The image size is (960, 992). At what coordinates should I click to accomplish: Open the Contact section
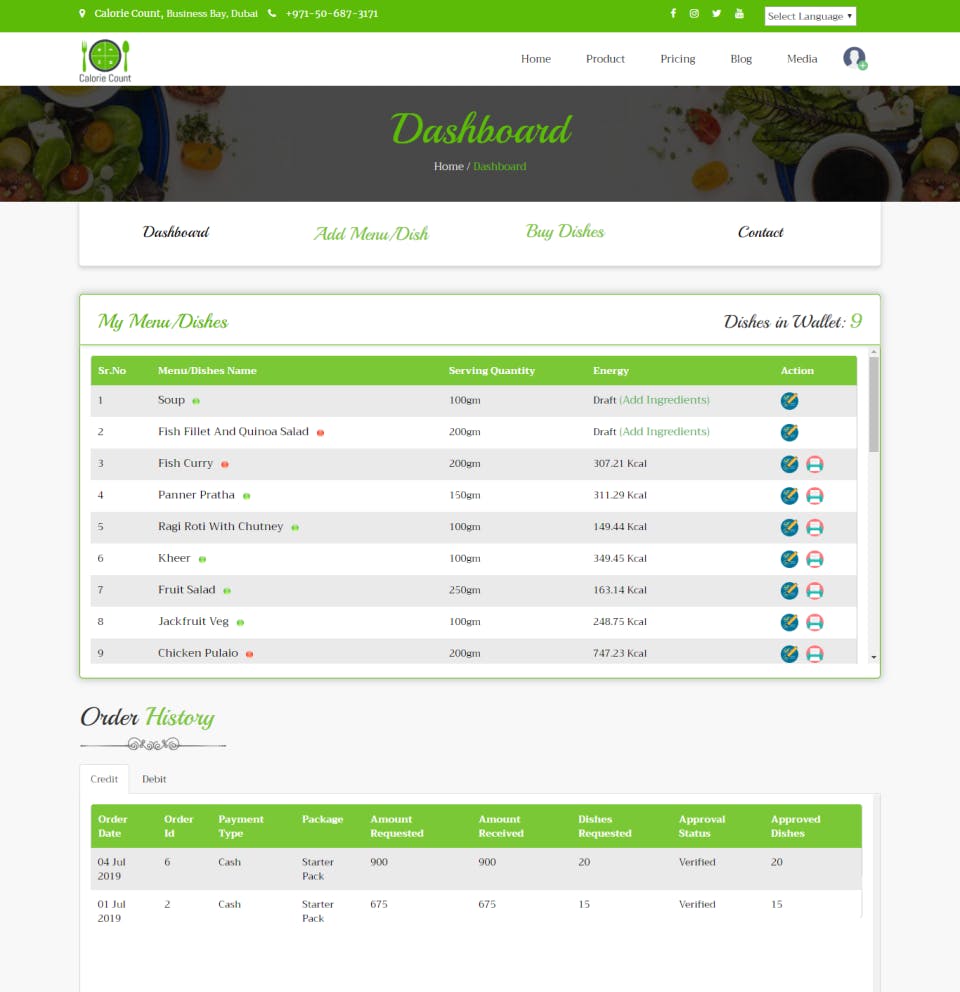point(760,232)
